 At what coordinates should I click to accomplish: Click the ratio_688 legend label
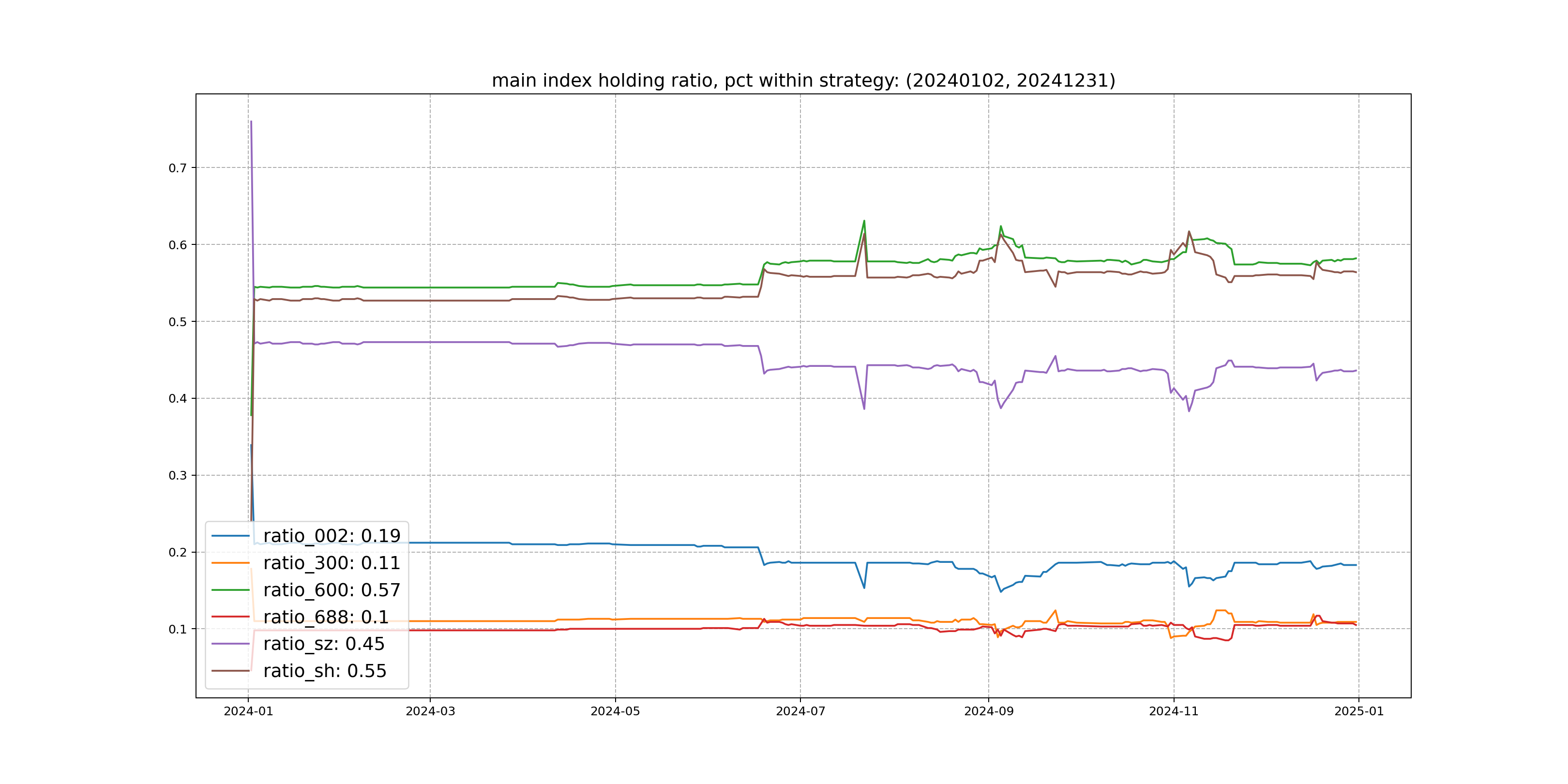pos(326,617)
